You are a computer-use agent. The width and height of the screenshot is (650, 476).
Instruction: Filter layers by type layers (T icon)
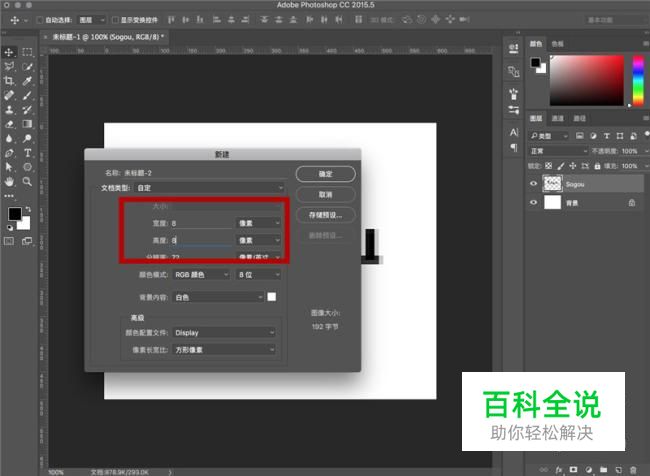606,136
